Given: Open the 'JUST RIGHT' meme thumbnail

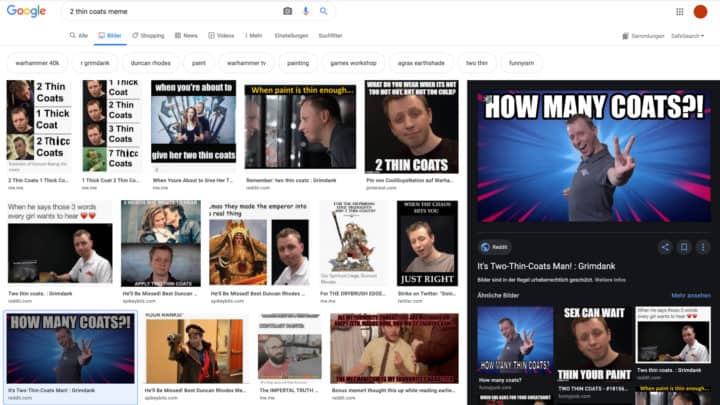Looking at the screenshot, I should (x=428, y=243).
